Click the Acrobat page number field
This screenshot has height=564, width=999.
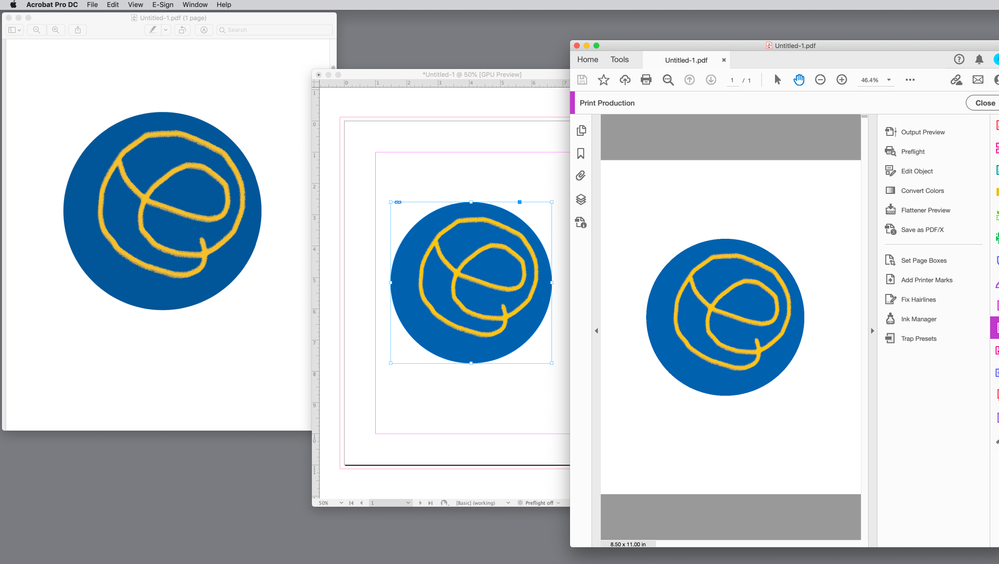(732, 80)
